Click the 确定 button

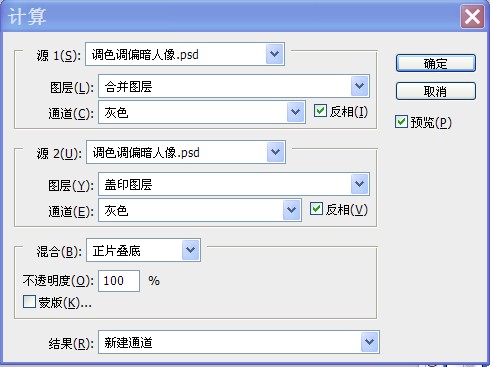pos(436,63)
